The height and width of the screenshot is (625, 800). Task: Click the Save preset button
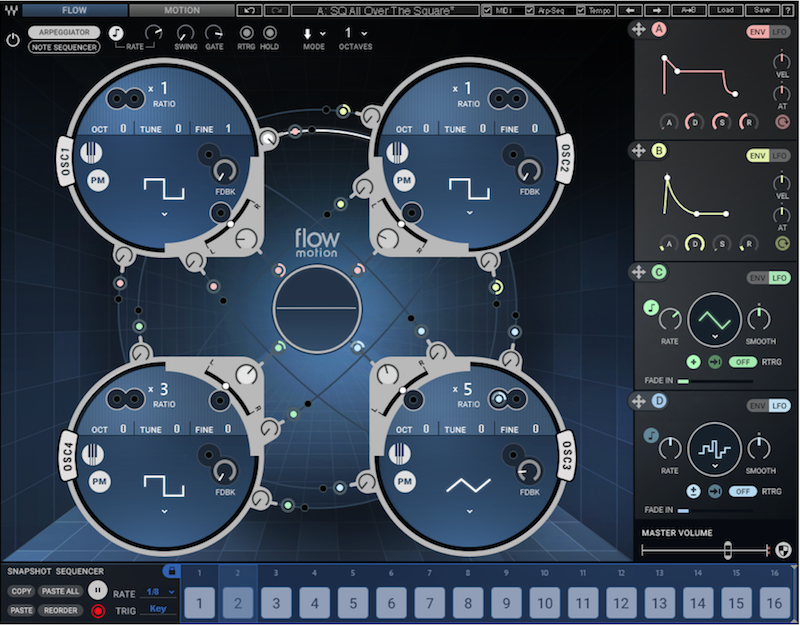click(x=762, y=10)
